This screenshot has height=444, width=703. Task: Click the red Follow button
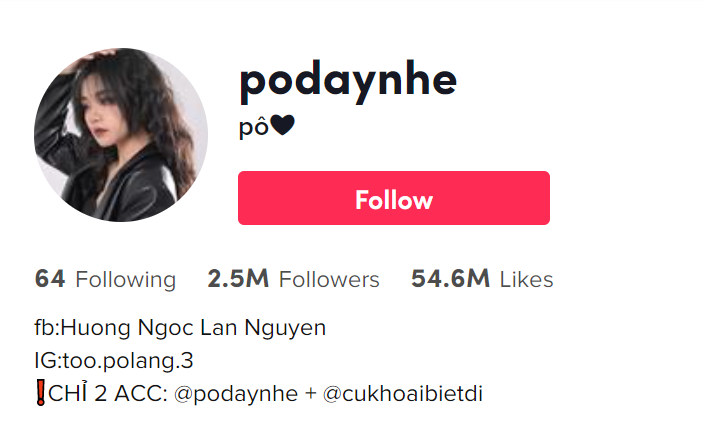click(x=394, y=198)
